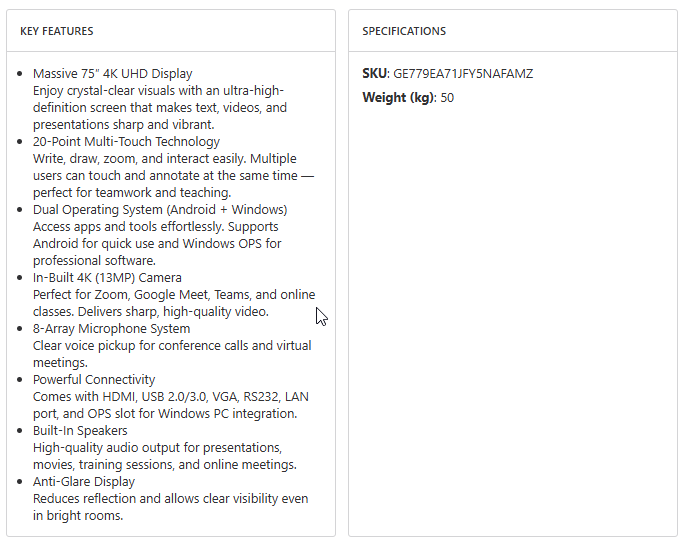
Task: Click the 'Reduces reflection and allows clear' line
Action: coord(170,499)
